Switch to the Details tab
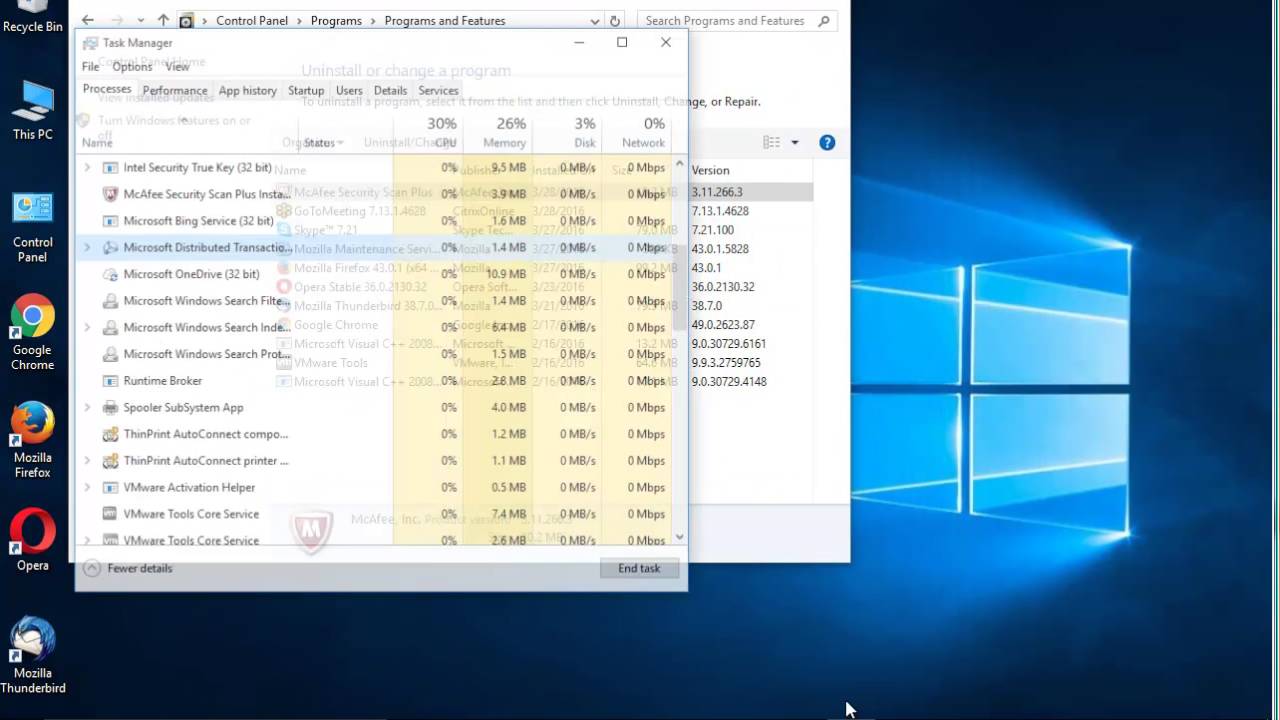This screenshot has width=1280, height=720. pyautogui.click(x=390, y=90)
